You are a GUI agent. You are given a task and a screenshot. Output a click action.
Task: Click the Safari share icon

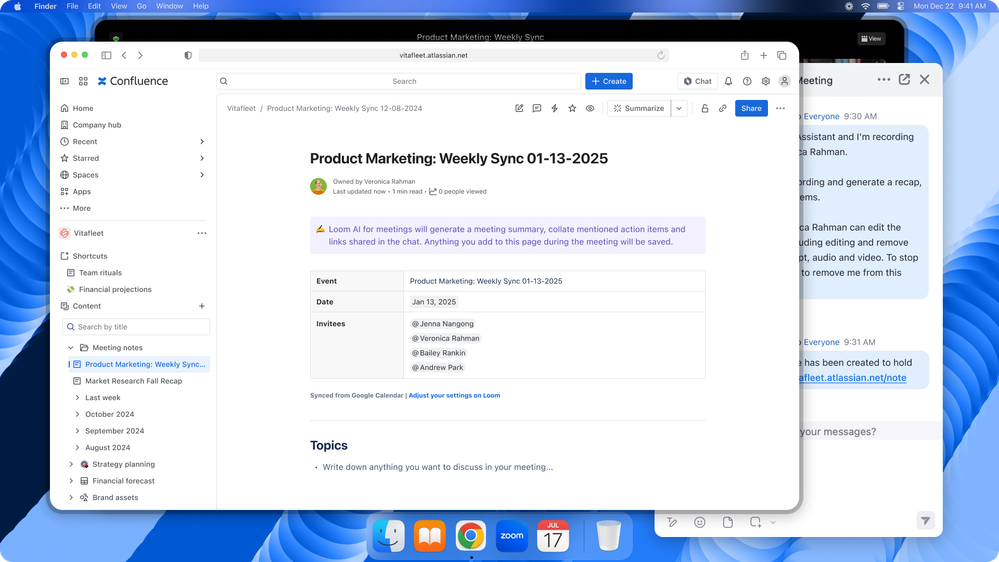[x=745, y=55]
